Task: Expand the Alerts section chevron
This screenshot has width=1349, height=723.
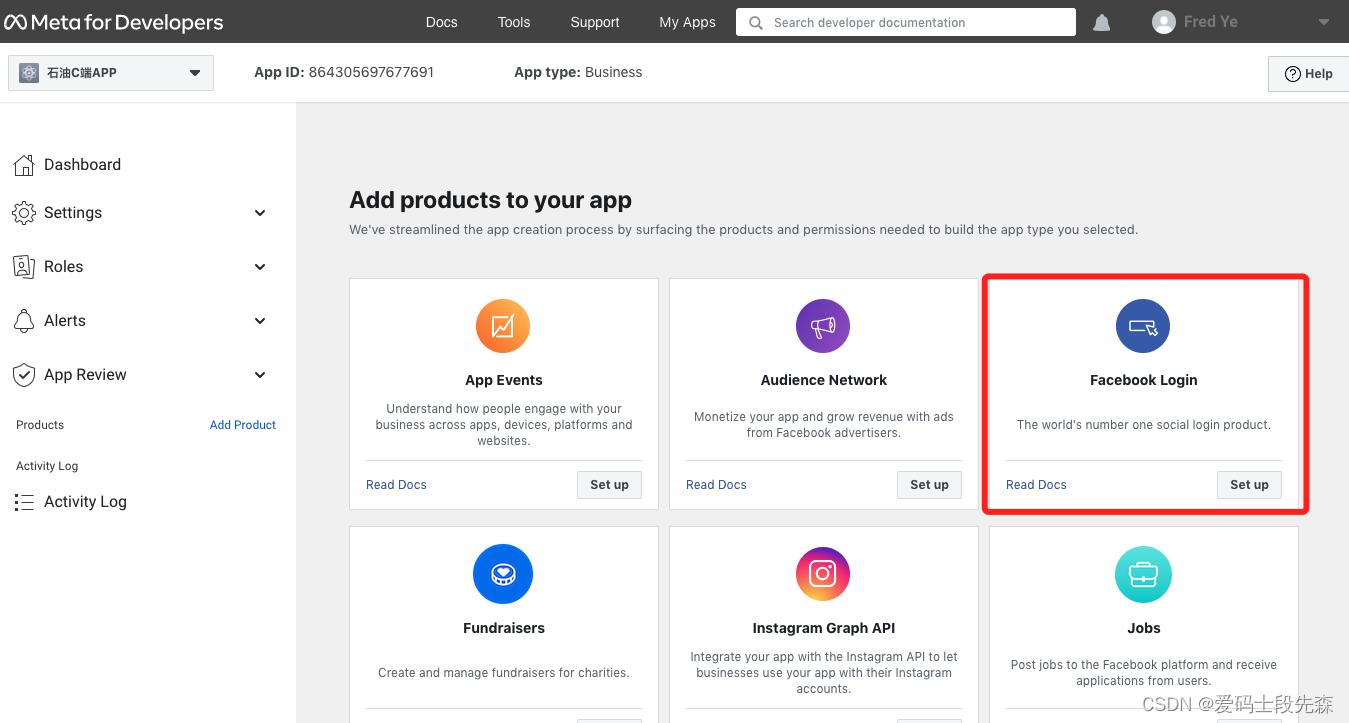Action: pos(260,321)
